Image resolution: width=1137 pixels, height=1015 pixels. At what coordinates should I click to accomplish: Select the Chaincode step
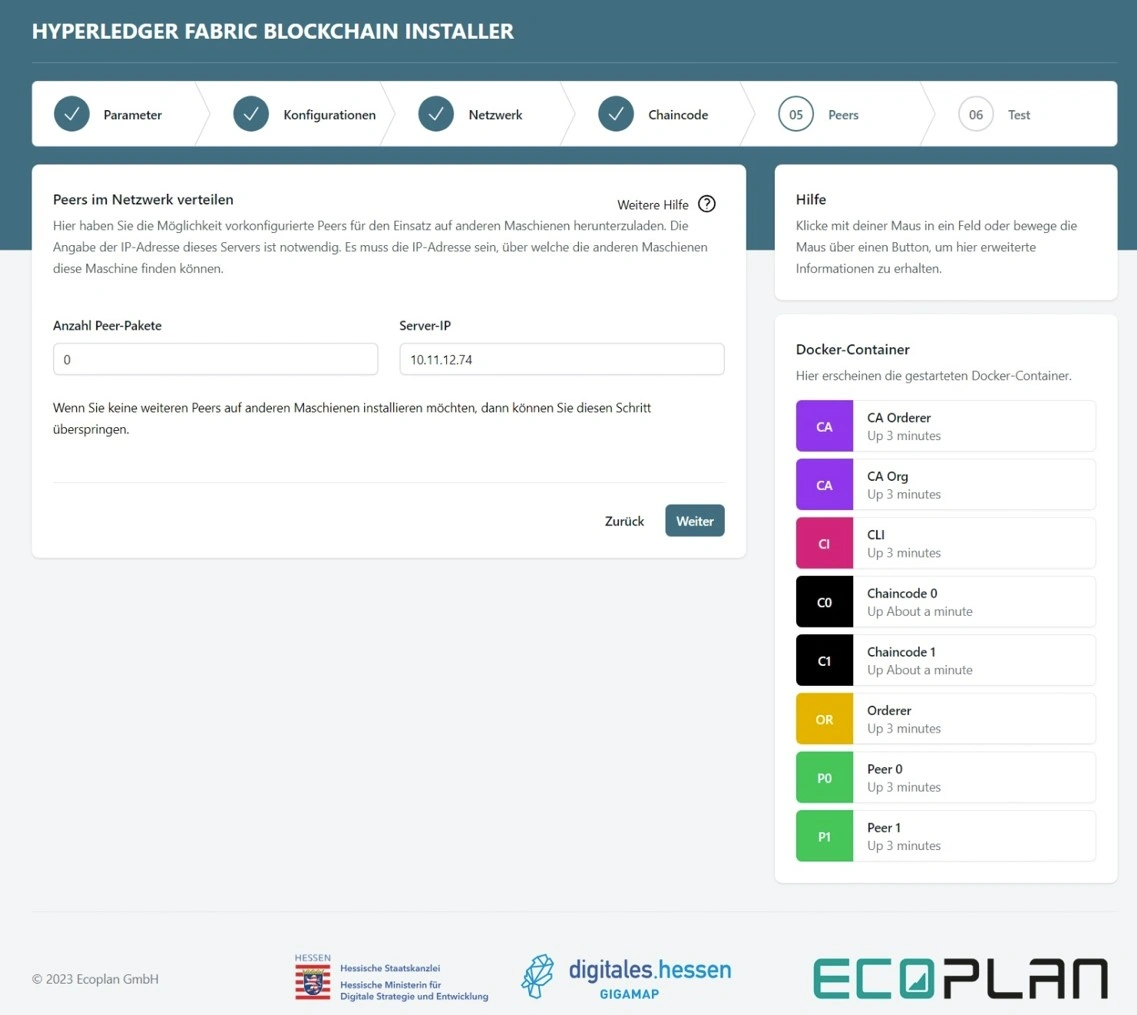pos(654,115)
